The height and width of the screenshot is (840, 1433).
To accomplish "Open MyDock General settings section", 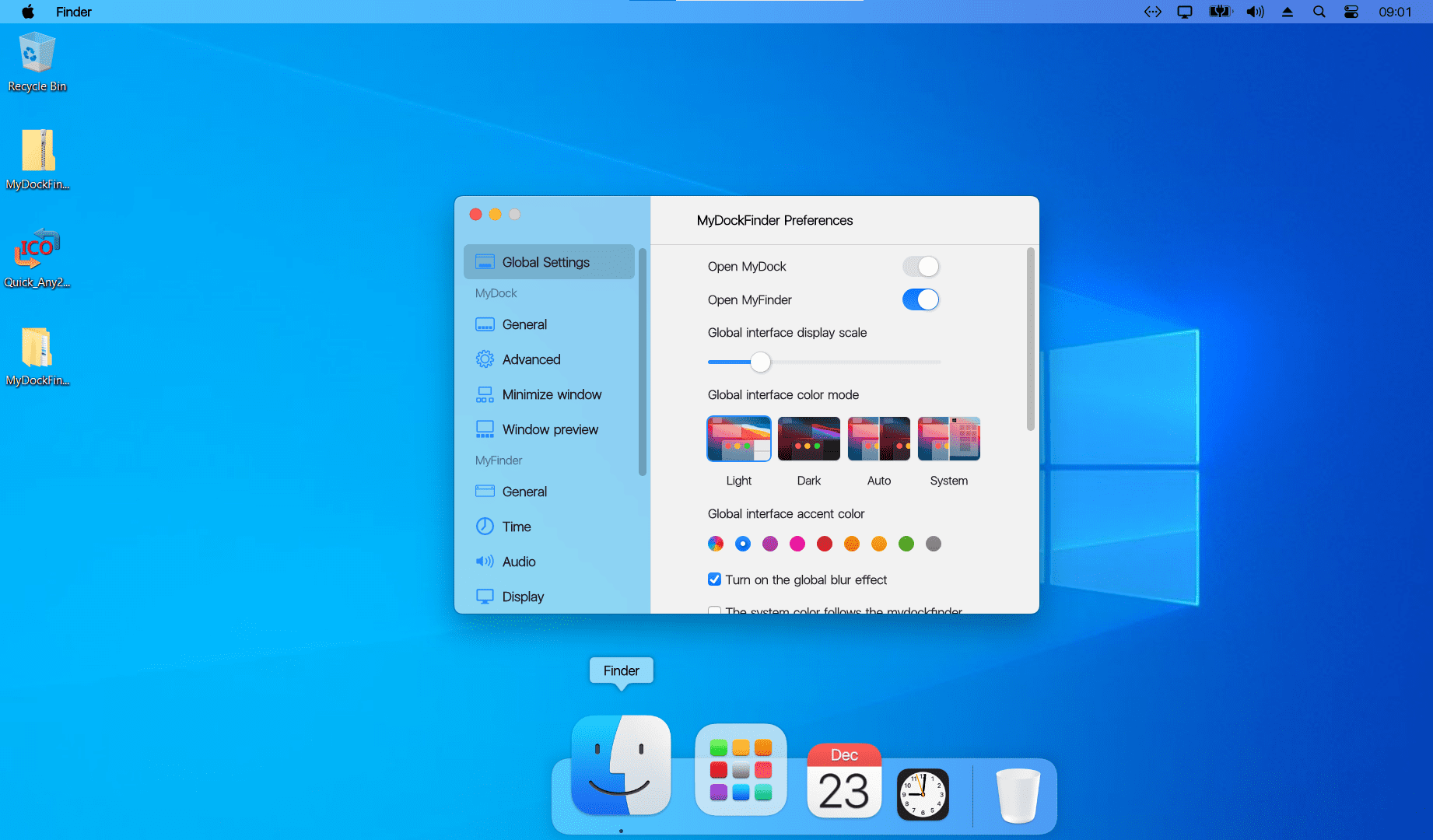I will tap(549, 324).
